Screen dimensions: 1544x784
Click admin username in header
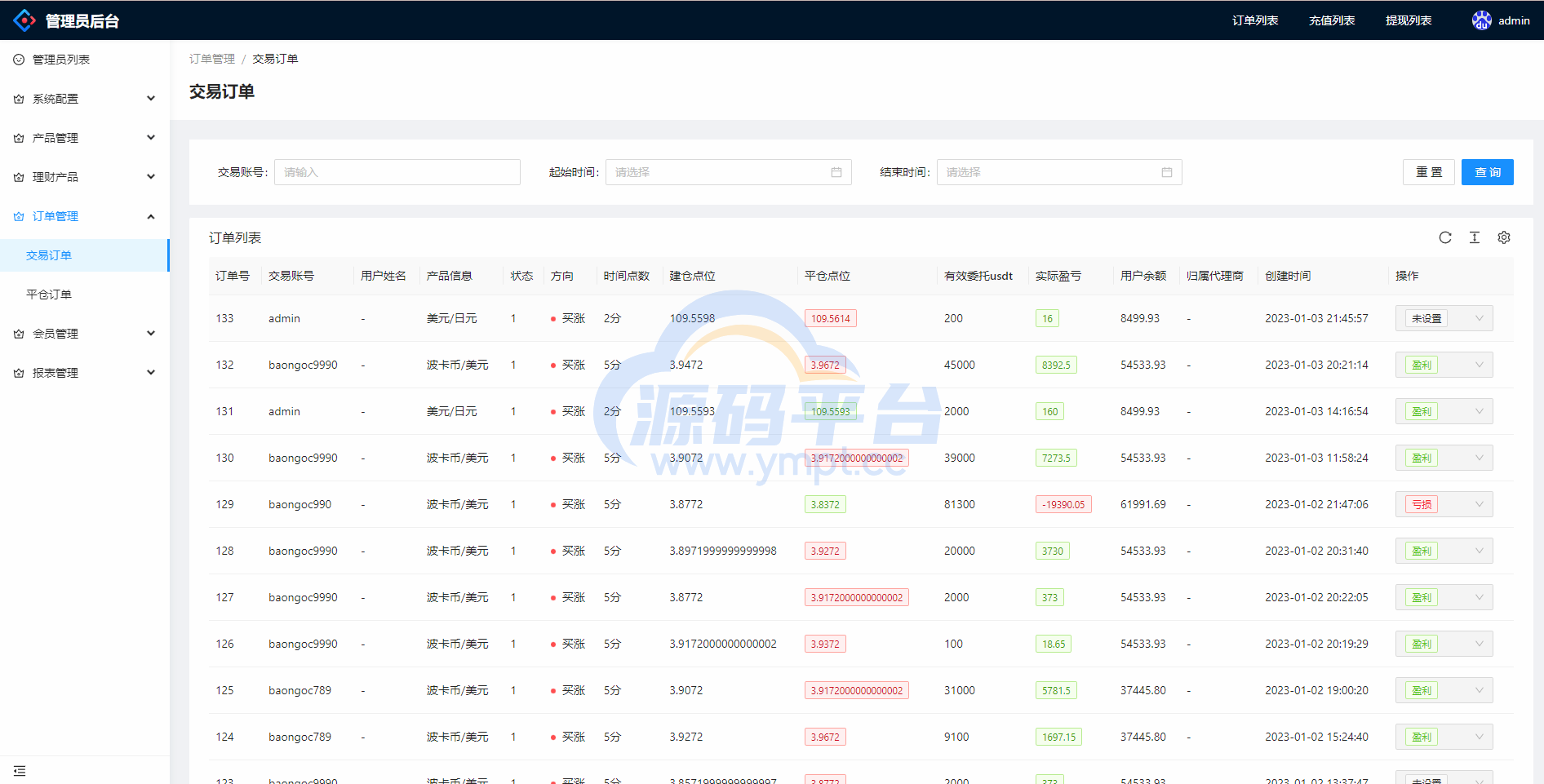point(1514,20)
